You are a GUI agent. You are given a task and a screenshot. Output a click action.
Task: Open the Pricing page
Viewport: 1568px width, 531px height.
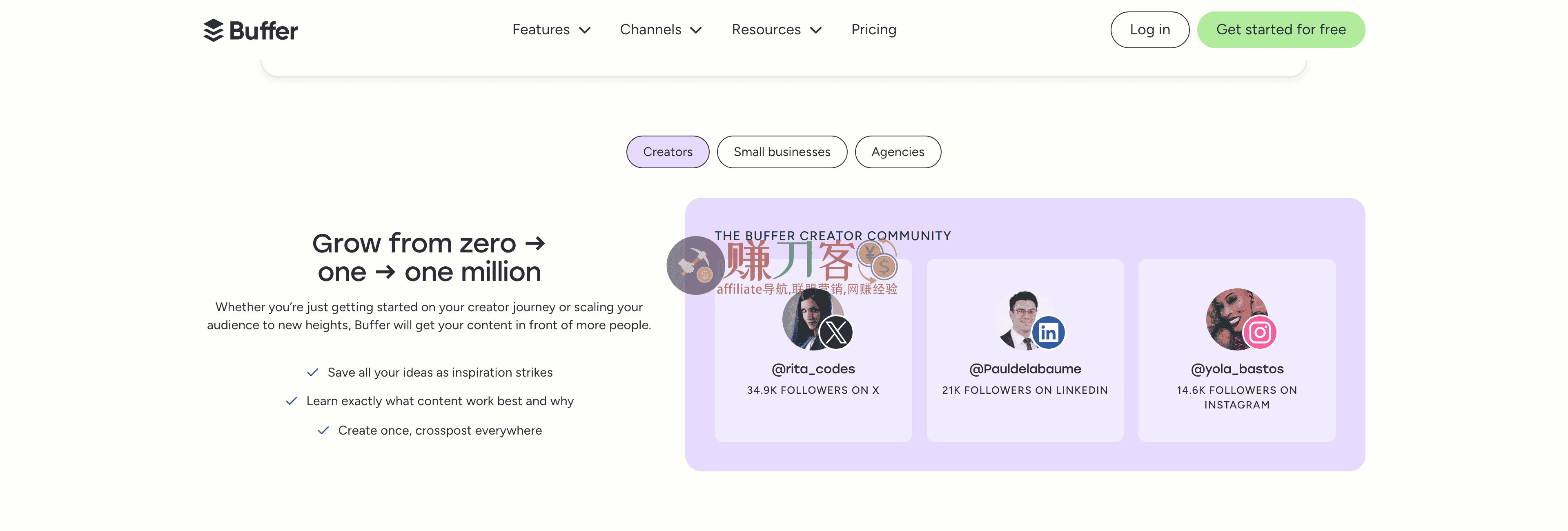(x=873, y=30)
